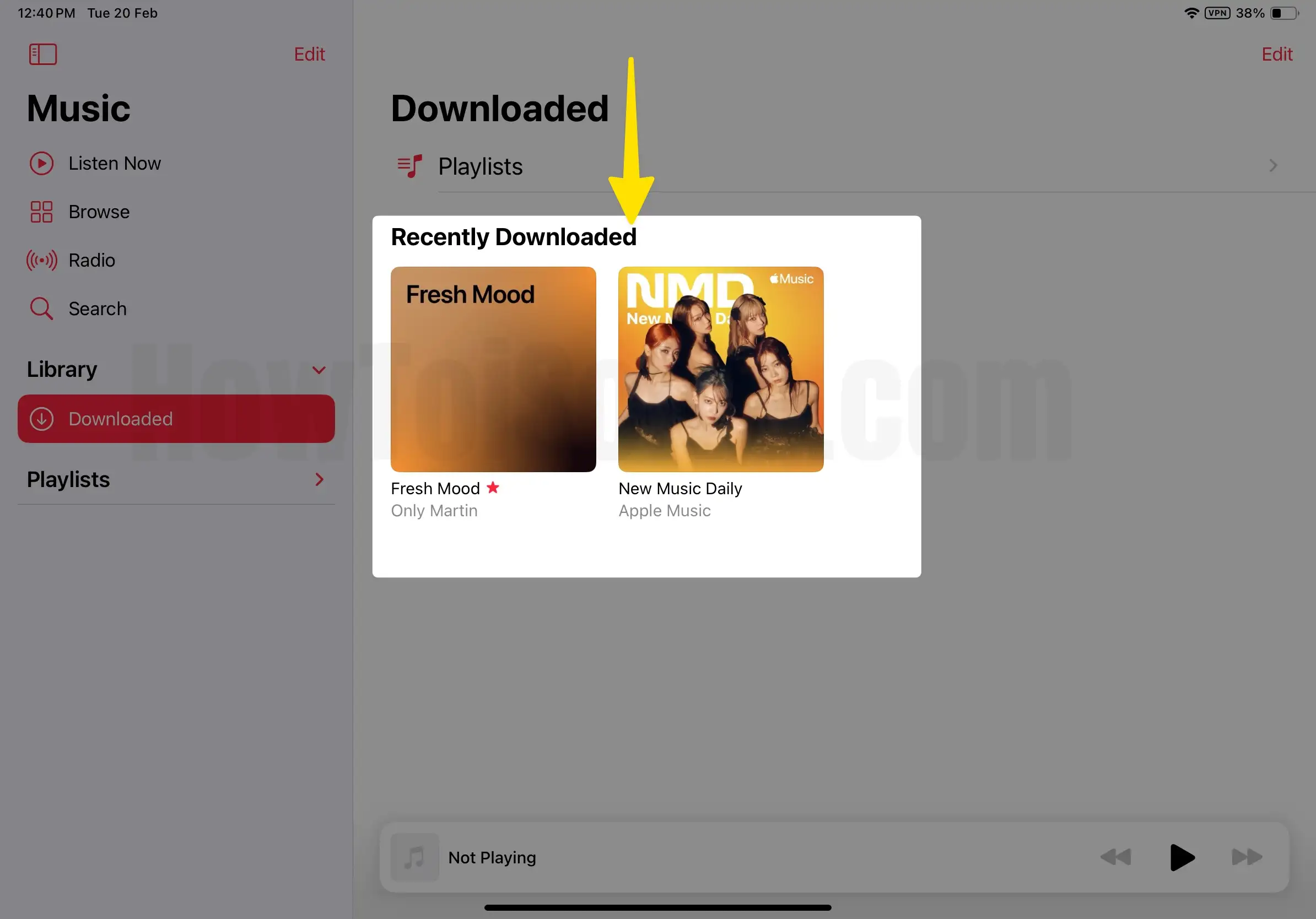Tap Edit in the Downloaded header
Image resolution: width=1316 pixels, height=919 pixels.
(1277, 54)
